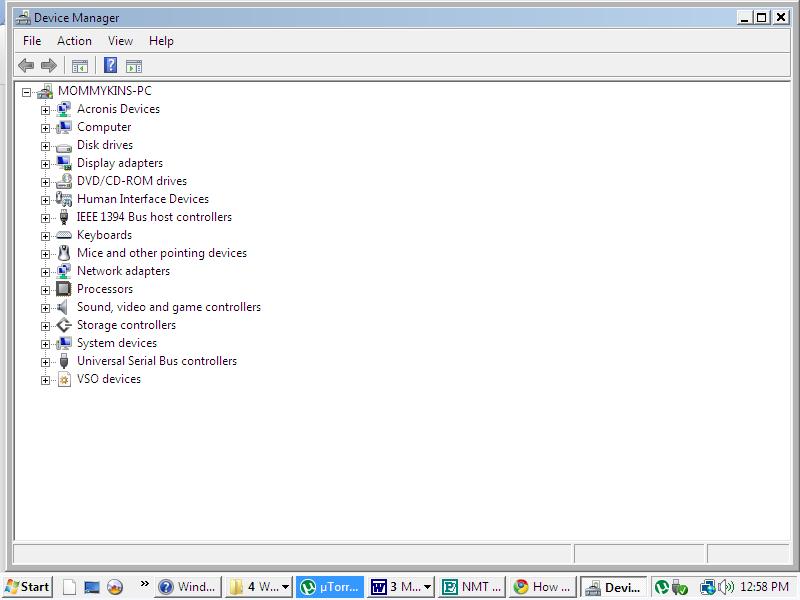Switch to the NMT taskbar button

(472, 587)
